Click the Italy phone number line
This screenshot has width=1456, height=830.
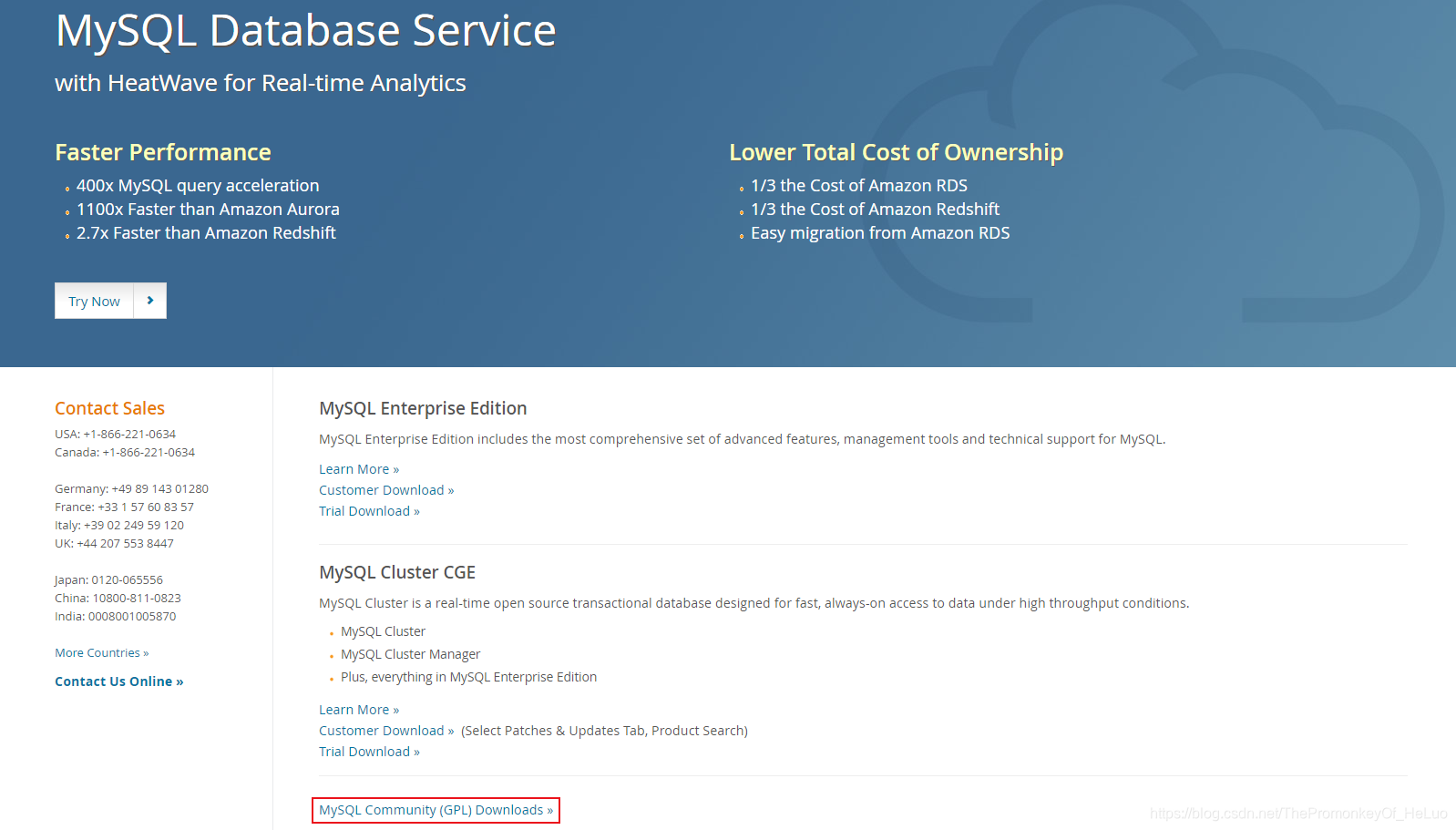tap(119, 526)
